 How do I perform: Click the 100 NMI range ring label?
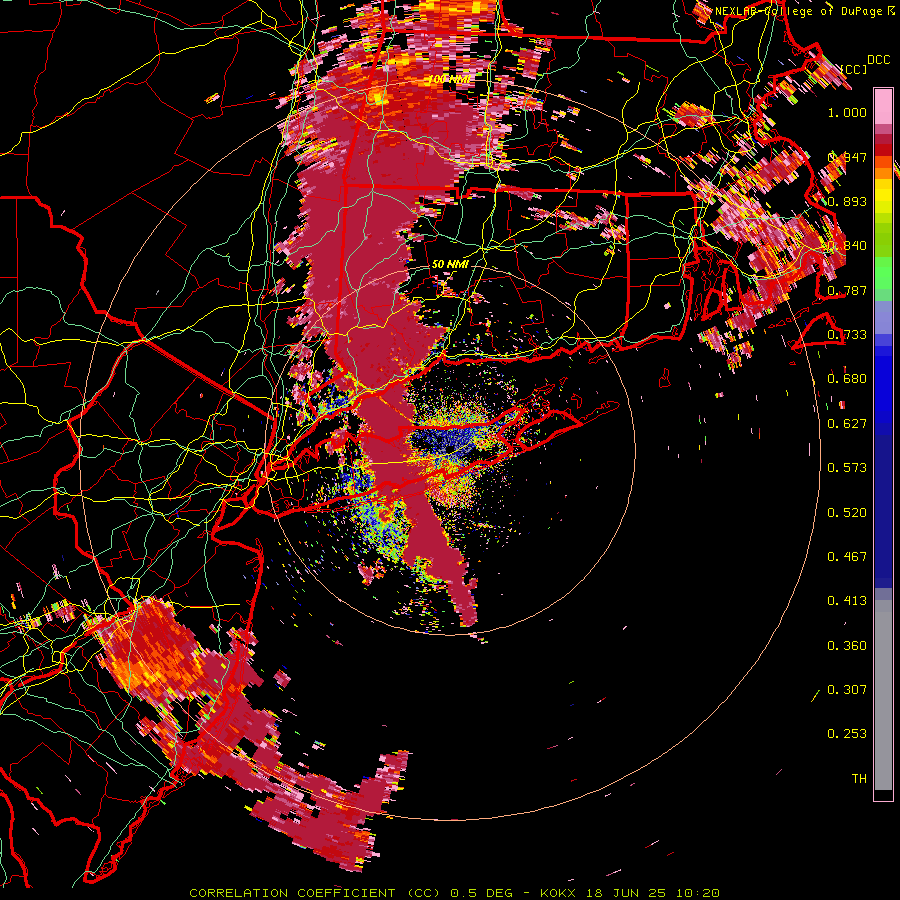(449, 79)
